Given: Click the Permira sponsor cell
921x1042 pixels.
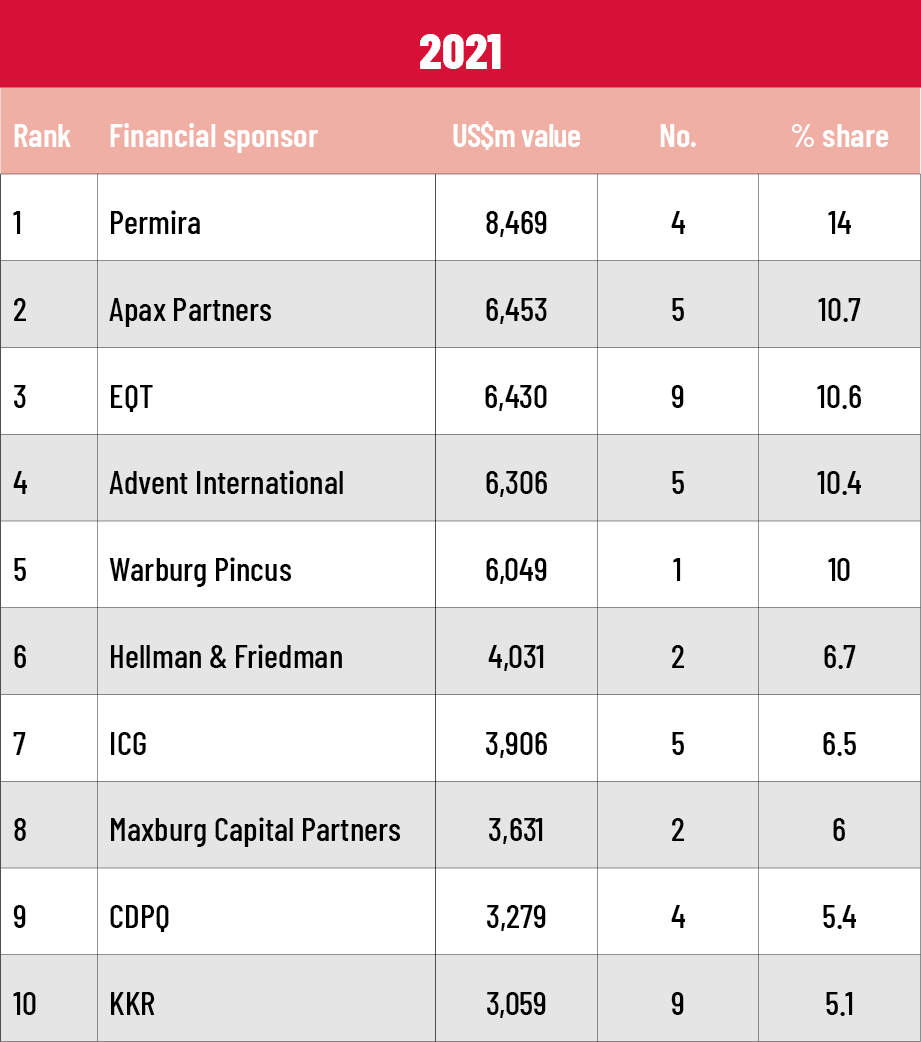Looking at the screenshot, I should (x=155, y=222).
